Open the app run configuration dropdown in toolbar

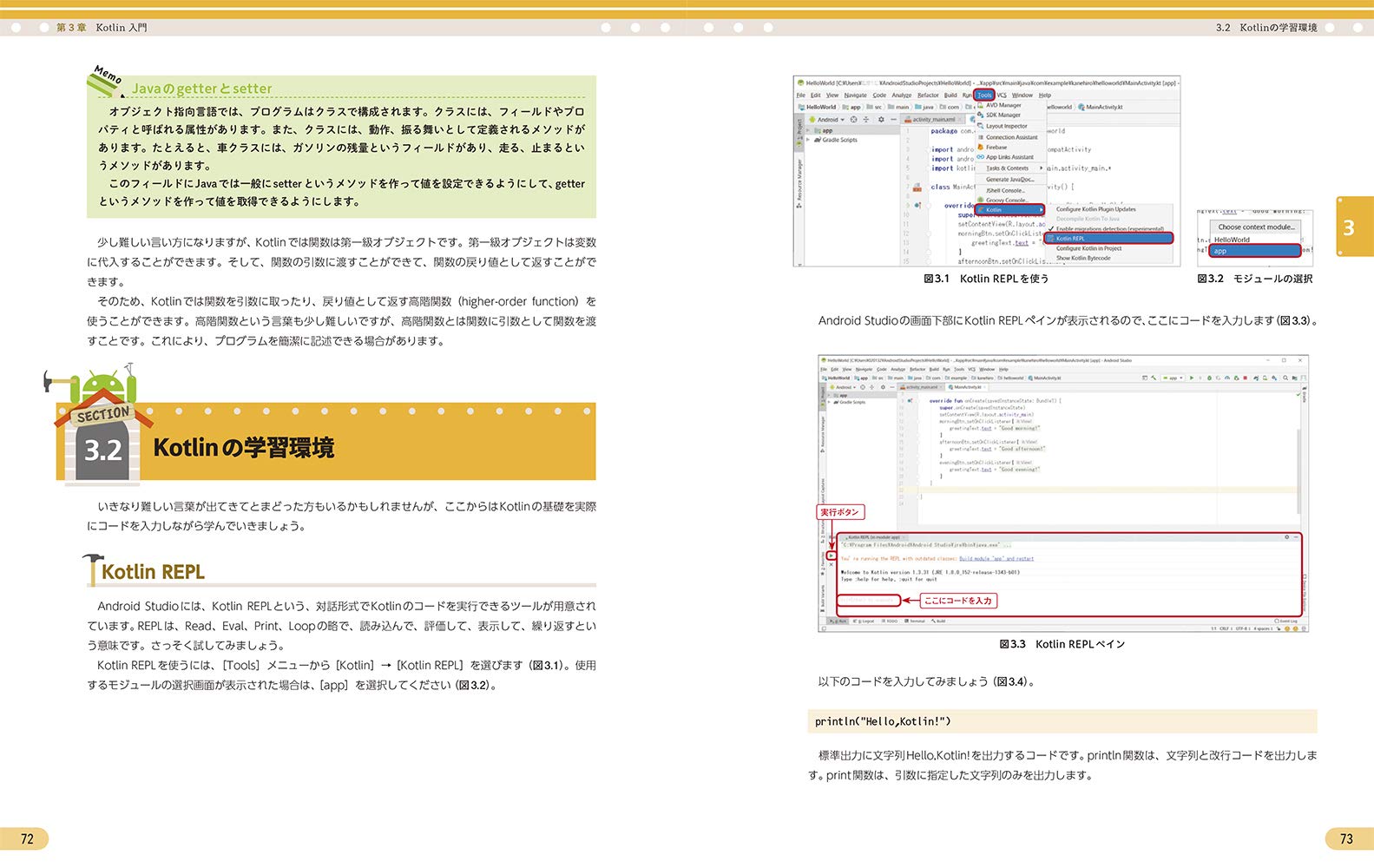click(1172, 378)
